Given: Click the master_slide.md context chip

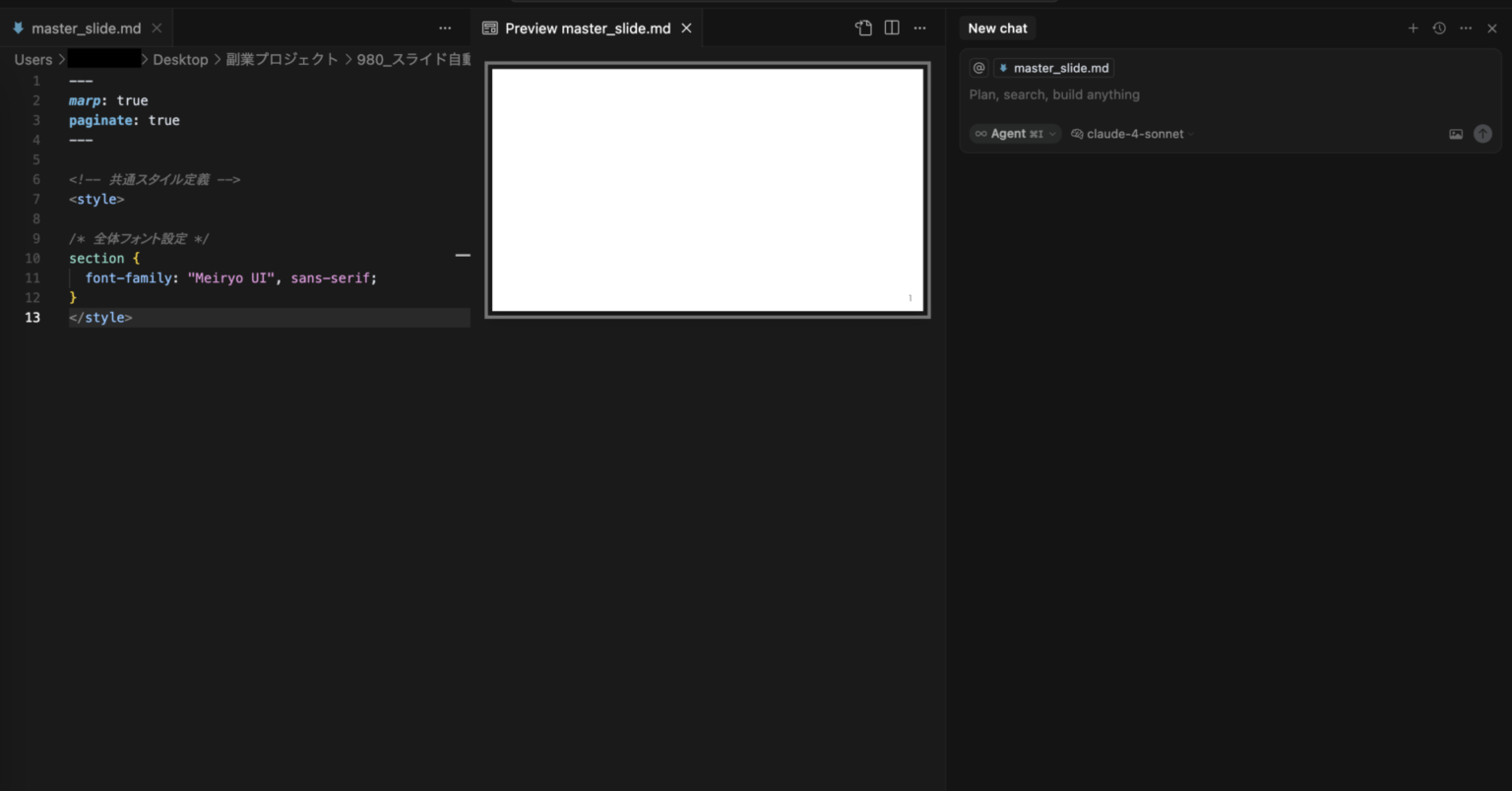Looking at the screenshot, I should (x=1053, y=68).
